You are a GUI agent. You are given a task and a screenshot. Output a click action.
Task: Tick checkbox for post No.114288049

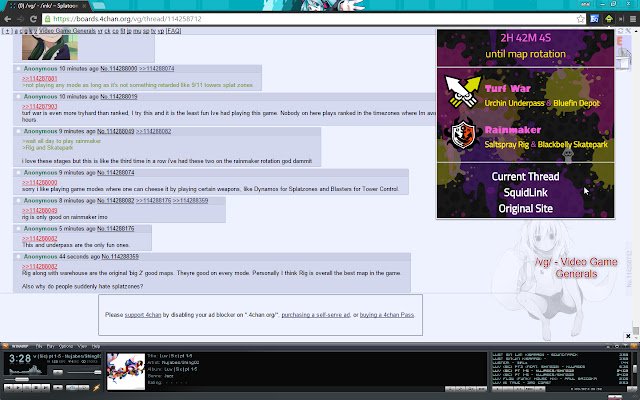coord(18,131)
